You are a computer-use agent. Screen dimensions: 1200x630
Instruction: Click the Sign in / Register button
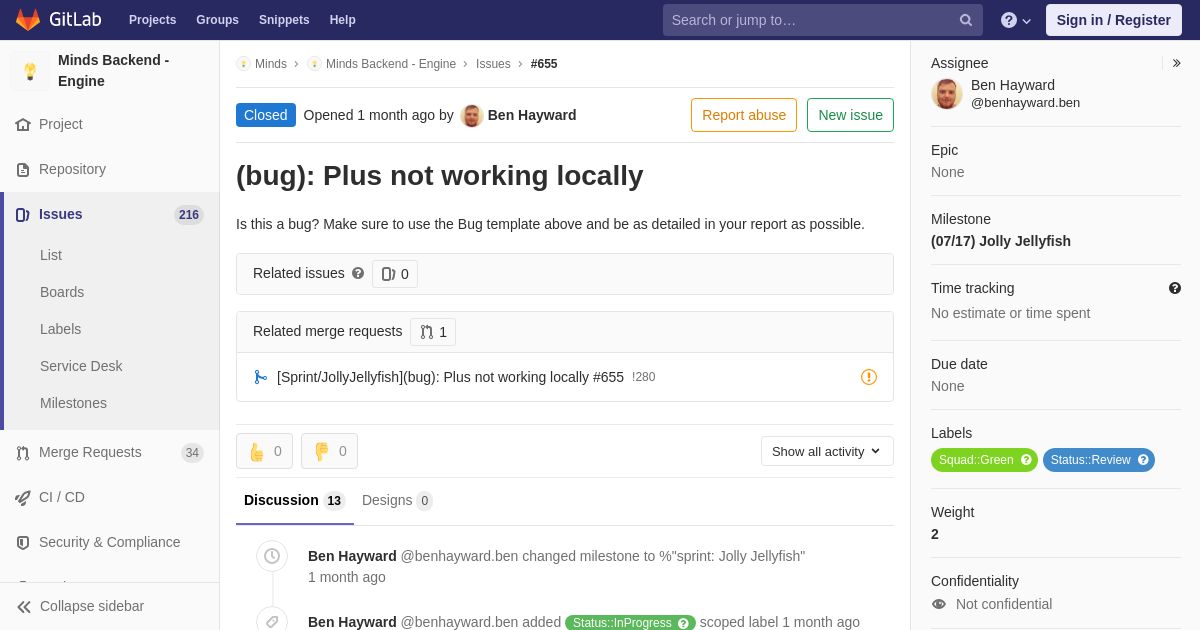pyautogui.click(x=1113, y=20)
